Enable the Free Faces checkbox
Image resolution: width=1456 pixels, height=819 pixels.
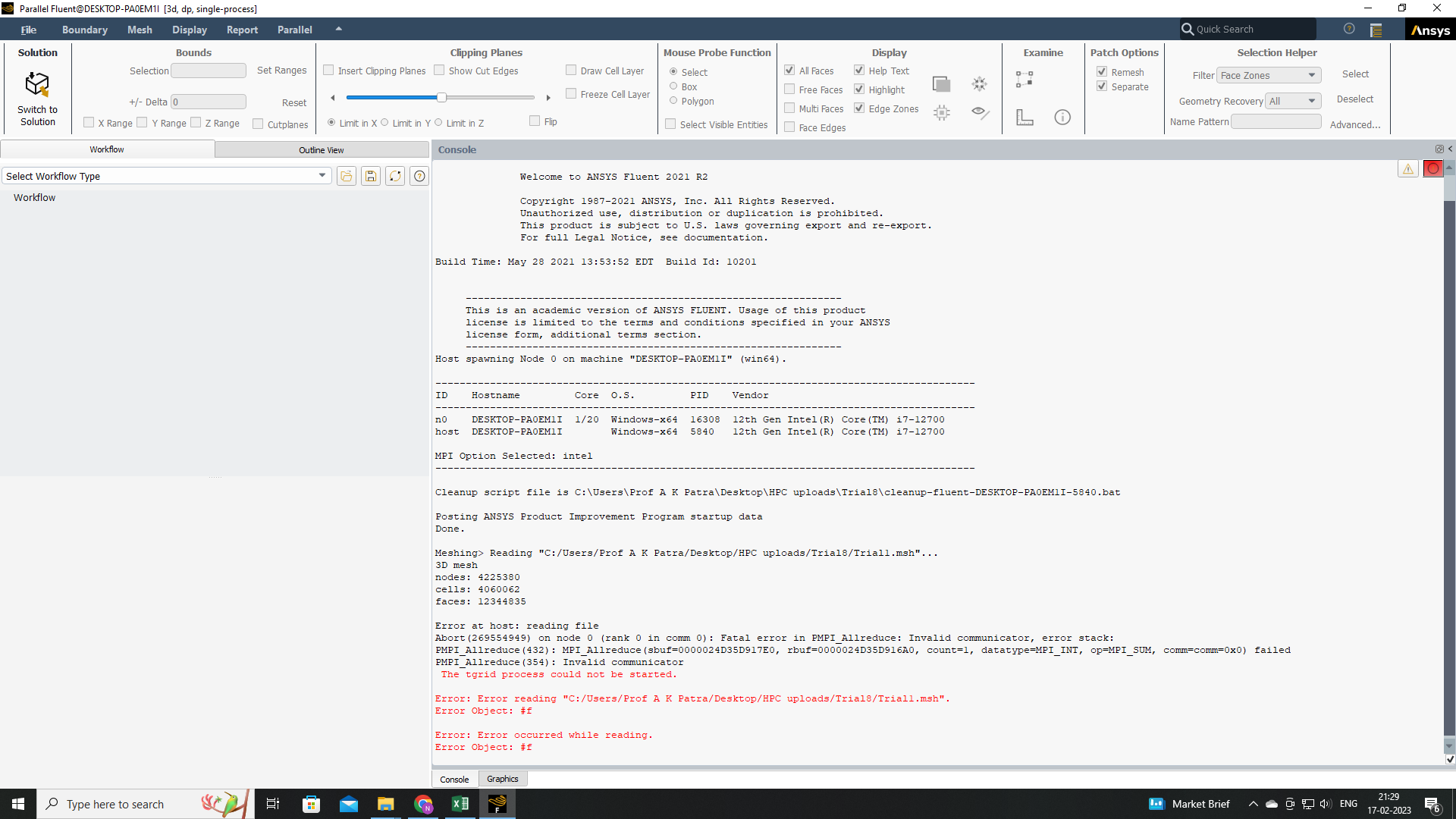point(789,89)
